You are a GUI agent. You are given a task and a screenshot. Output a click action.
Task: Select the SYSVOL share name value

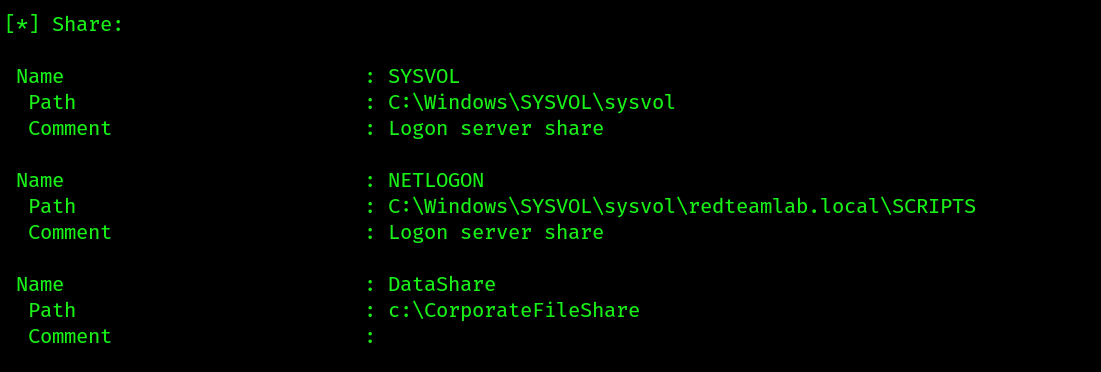click(x=424, y=77)
